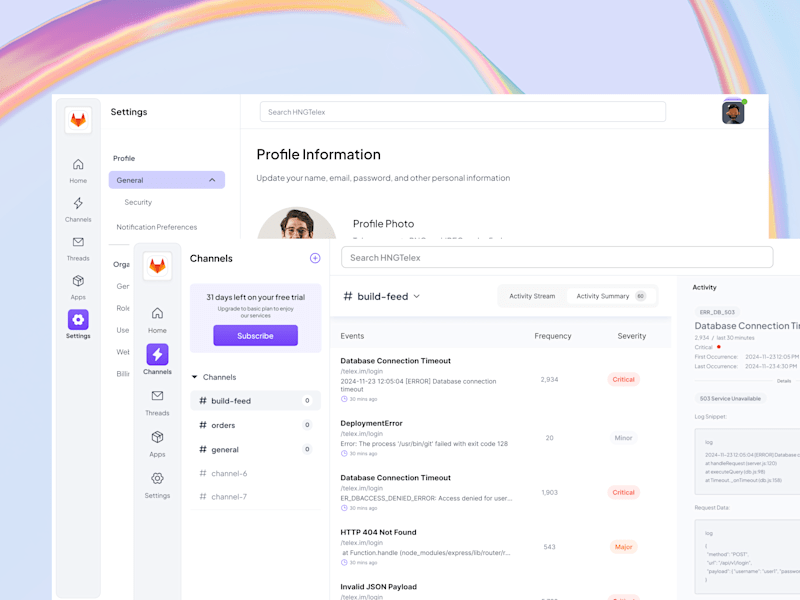Click the Minor severity badge
800x600 pixels.
(623, 438)
